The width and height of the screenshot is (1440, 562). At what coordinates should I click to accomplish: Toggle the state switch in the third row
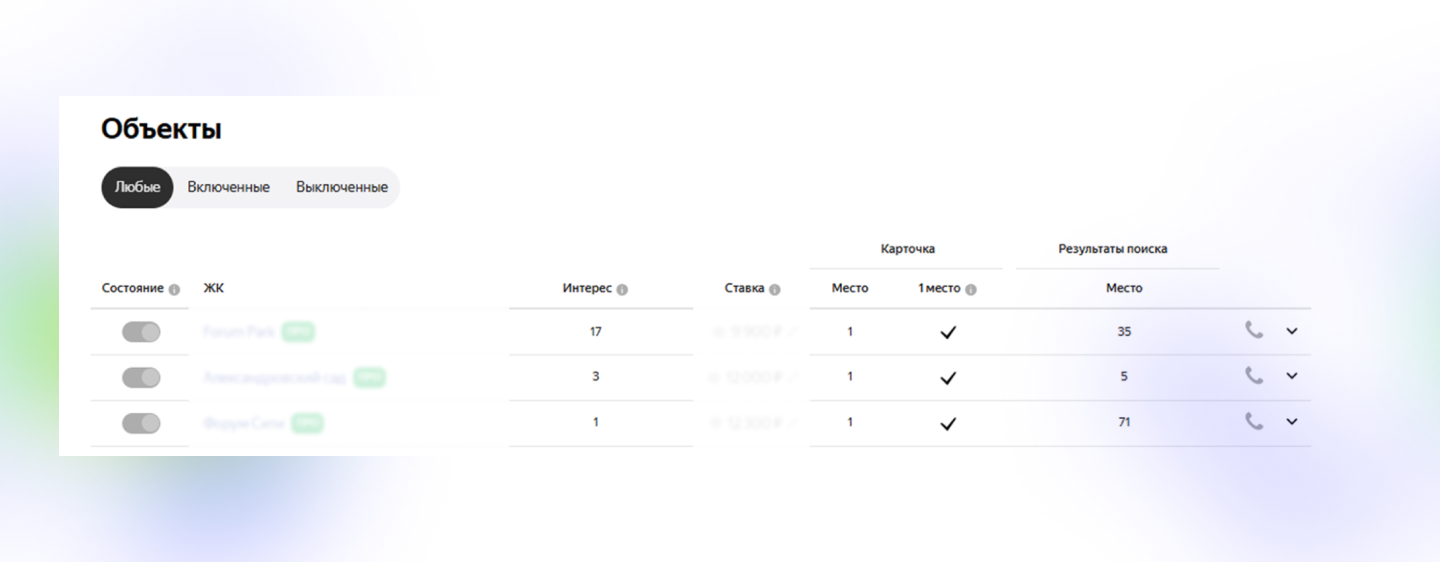141,423
